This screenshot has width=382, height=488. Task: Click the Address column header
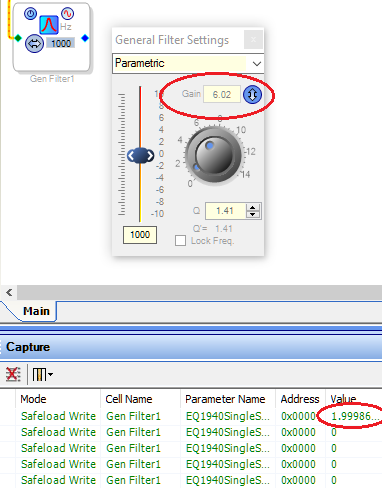tap(300, 399)
